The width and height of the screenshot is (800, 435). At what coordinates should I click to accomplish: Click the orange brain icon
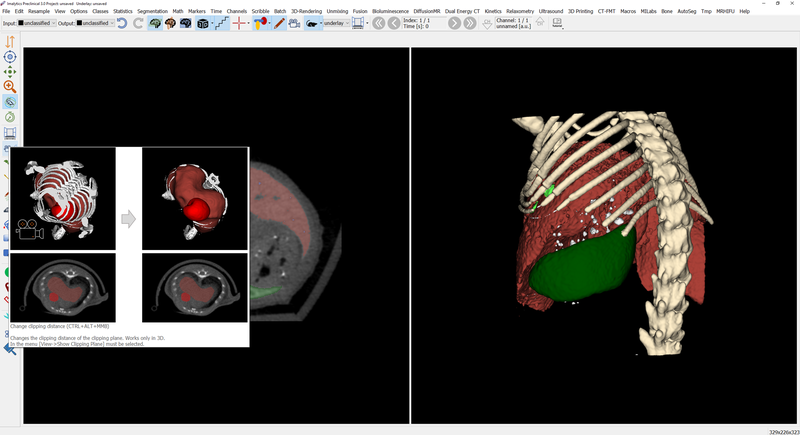coord(170,23)
